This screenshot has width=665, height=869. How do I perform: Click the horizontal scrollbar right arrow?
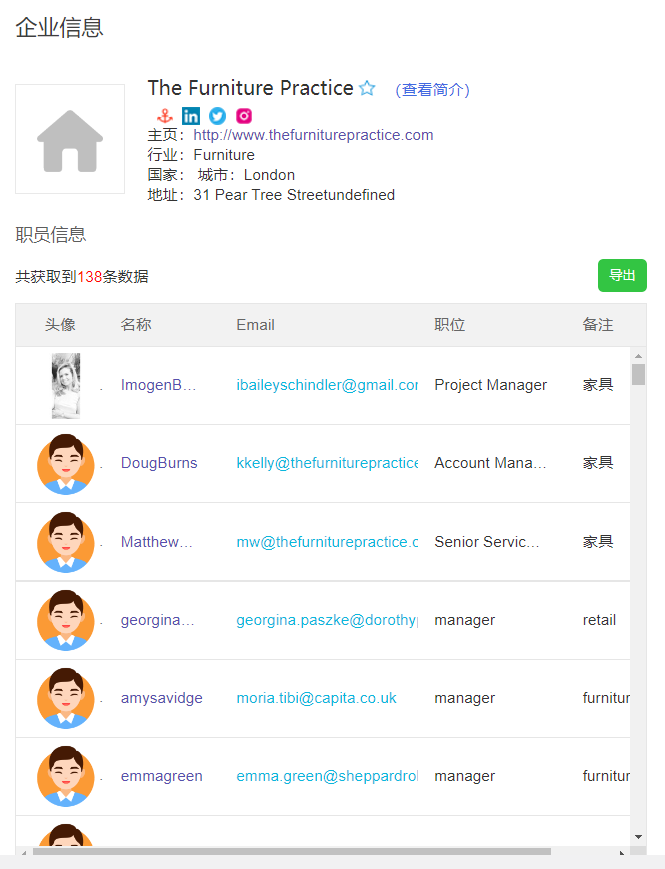tap(622, 852)
